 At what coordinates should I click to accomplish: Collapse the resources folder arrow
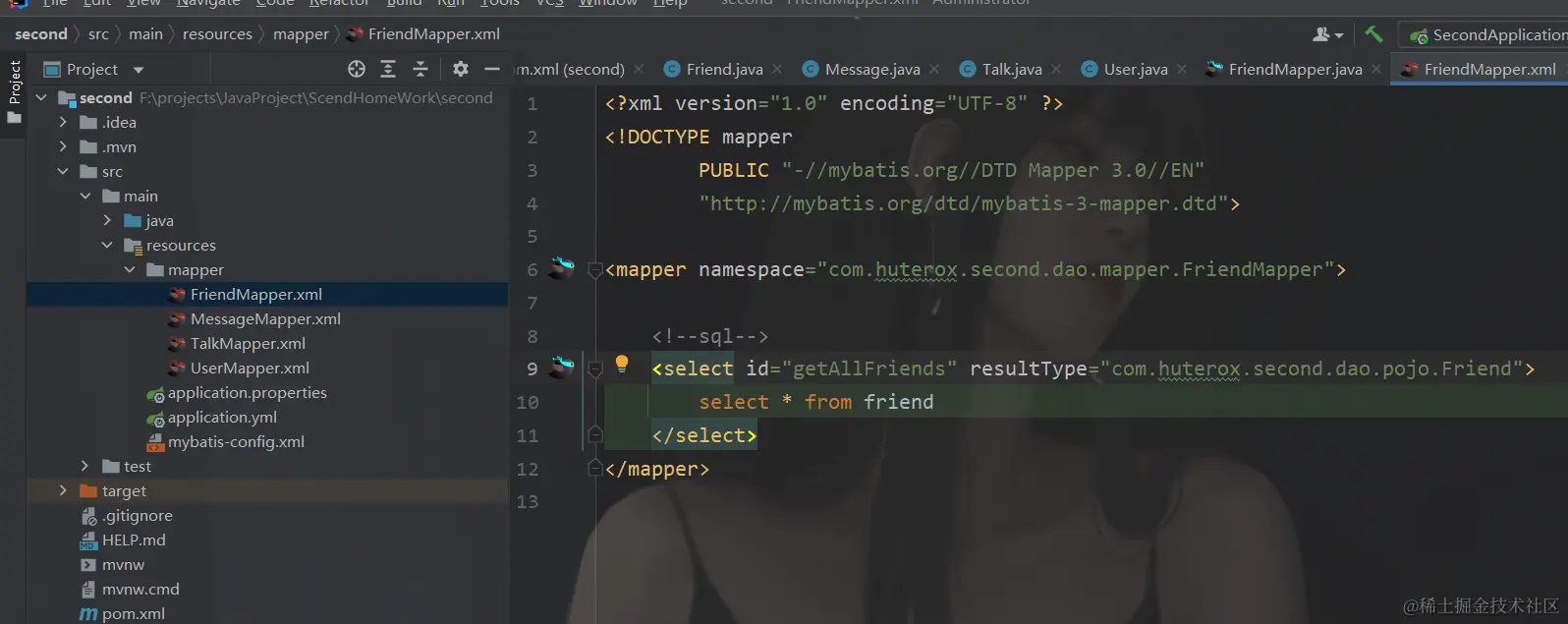coord(108,245)
